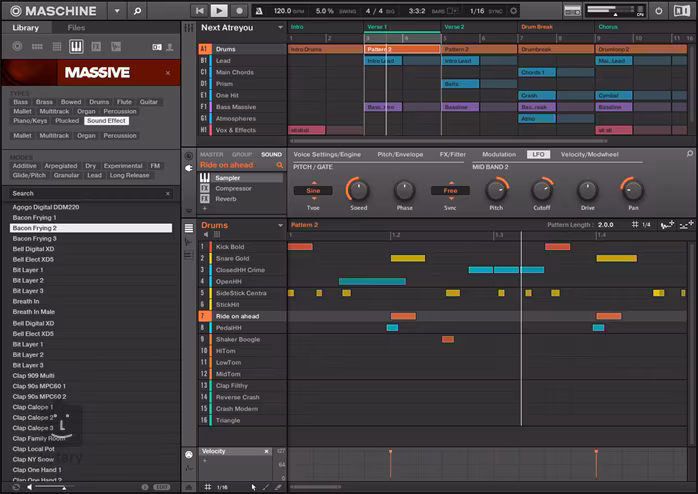Select the Bass type tag
Image resolution: width=698 pixels, height=494 pixels.
click(x=20, y=102)
